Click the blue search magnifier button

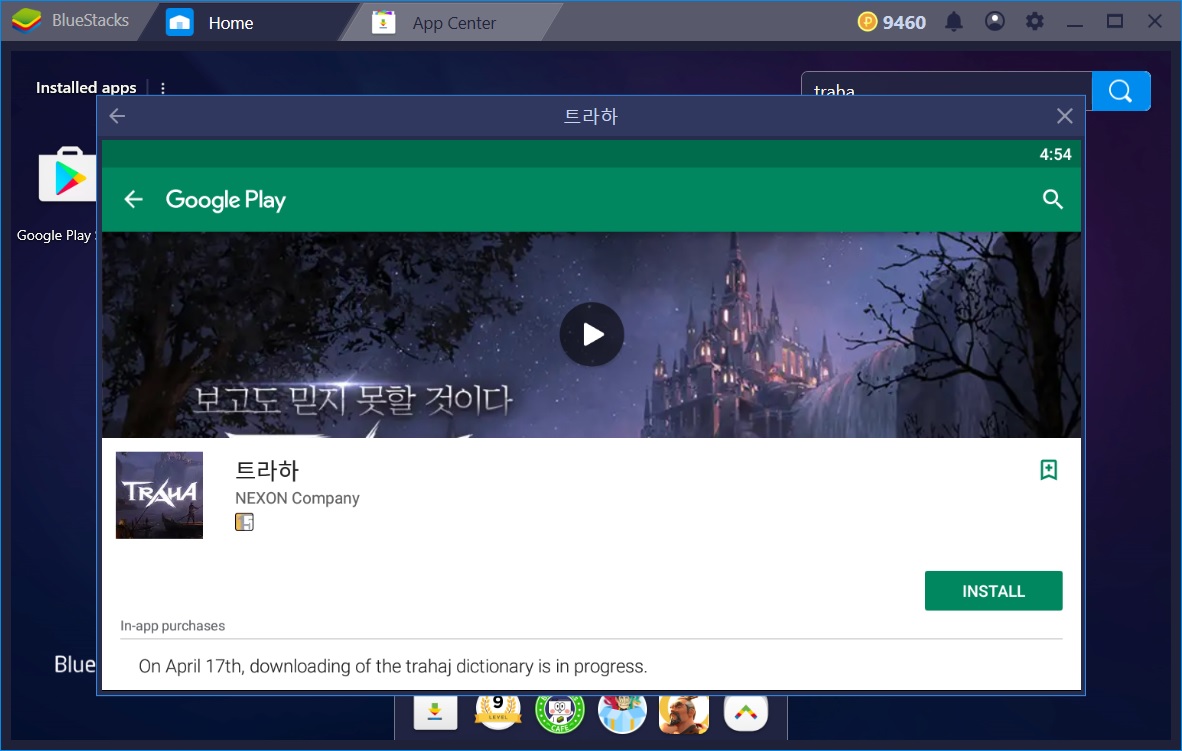point(1121,91)
